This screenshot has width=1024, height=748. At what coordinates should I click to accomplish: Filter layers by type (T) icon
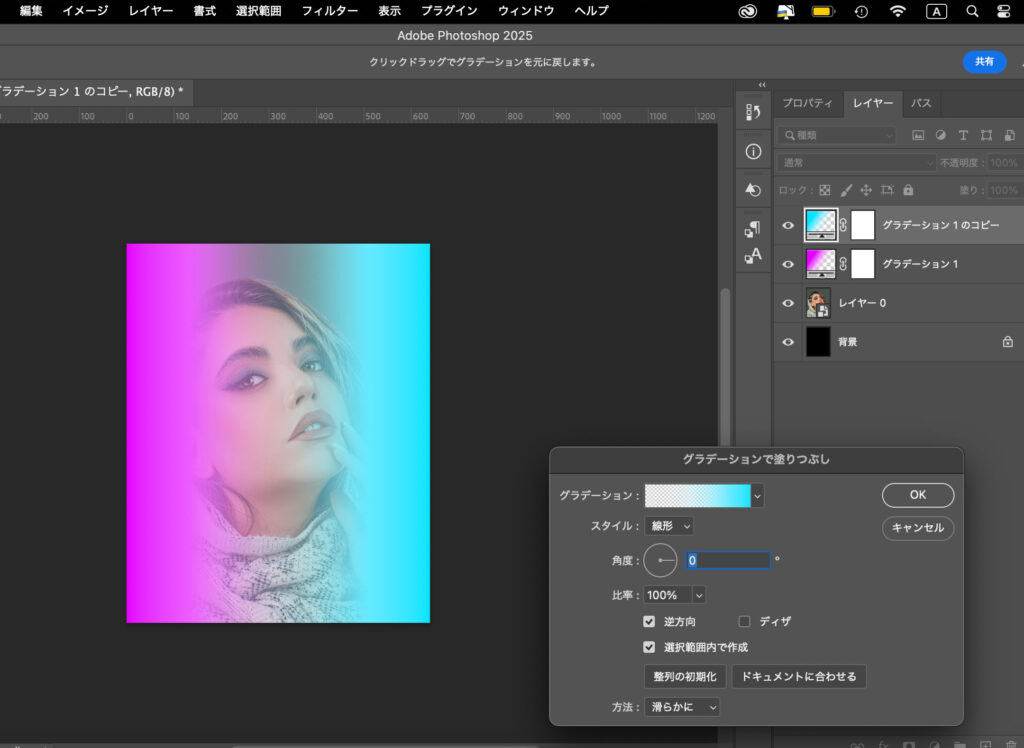pyautogui.click(x=963, y=135)
